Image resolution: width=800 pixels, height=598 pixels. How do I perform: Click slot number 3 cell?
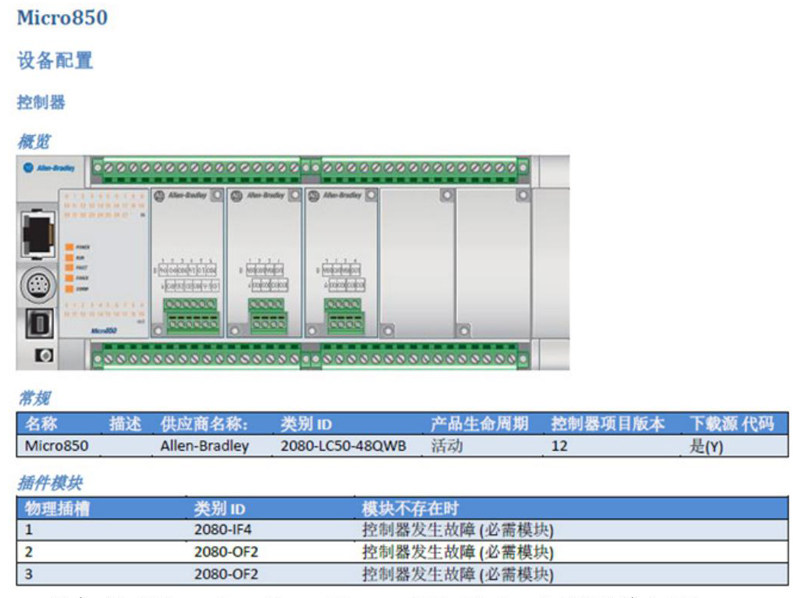pyautogui.click(x=29, y=574)
